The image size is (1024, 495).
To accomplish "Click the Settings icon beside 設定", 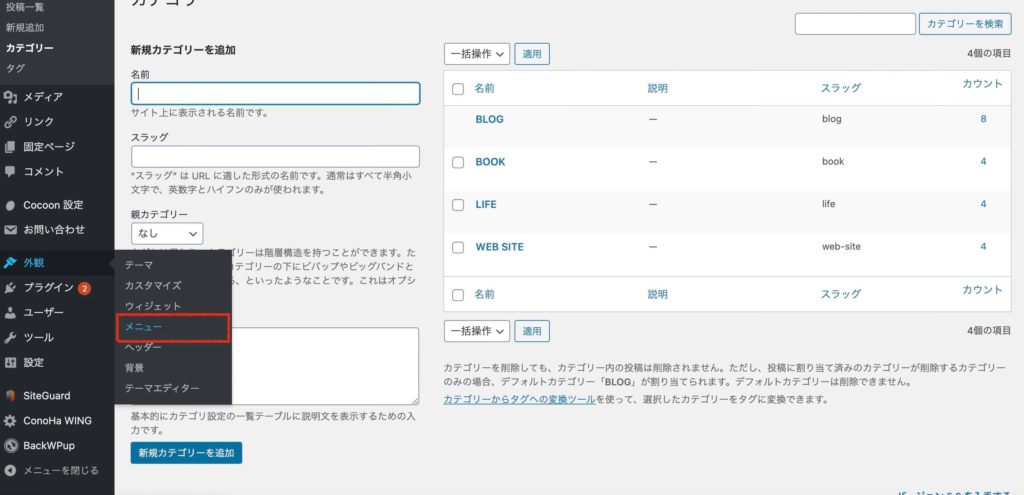I will [10, 362].
